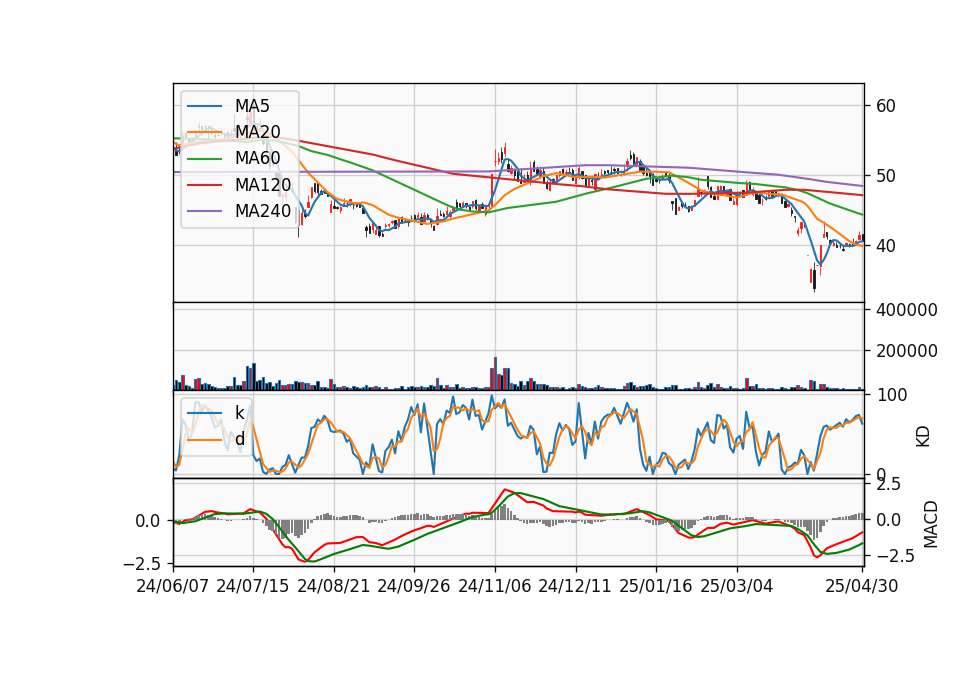Click the MA5 legend label
Image resolution: width=960 pixels, height=690 pixels.
252,106
